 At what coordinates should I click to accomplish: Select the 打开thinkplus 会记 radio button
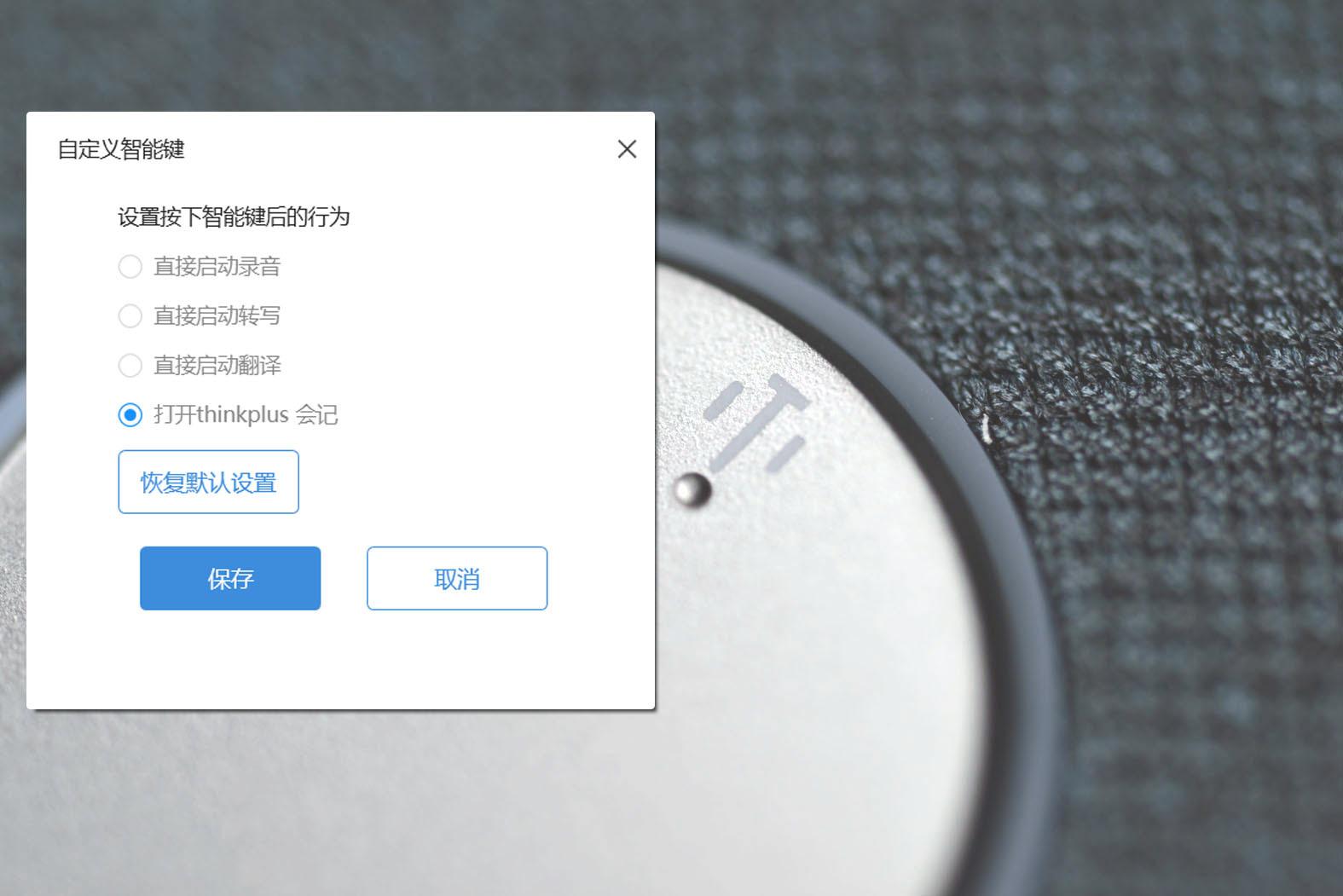click(130, 415)
